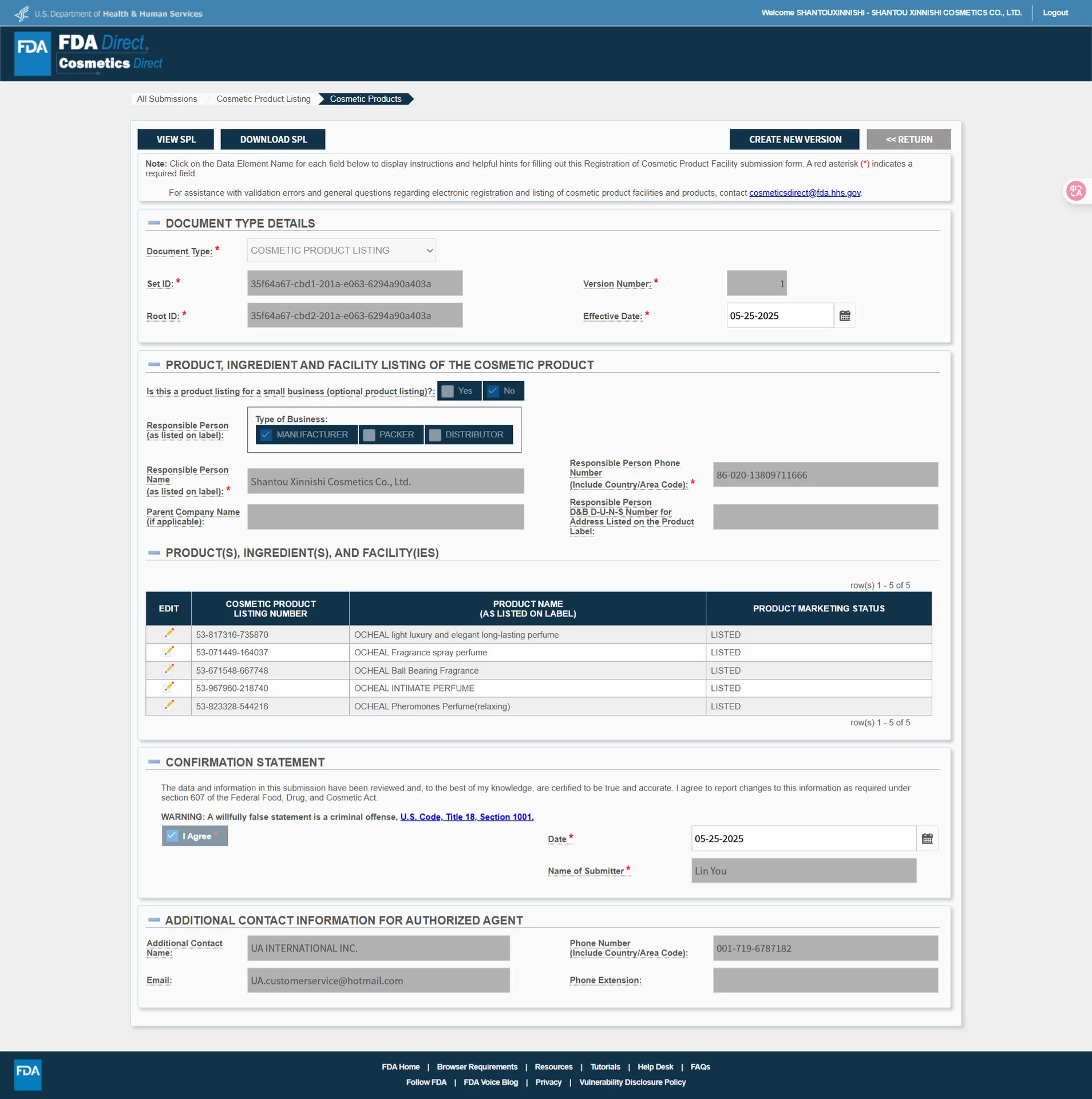This screenshot has height=1099, width=1092.
Task: Click the Additional Contact Name field
Action: [378, 948]
